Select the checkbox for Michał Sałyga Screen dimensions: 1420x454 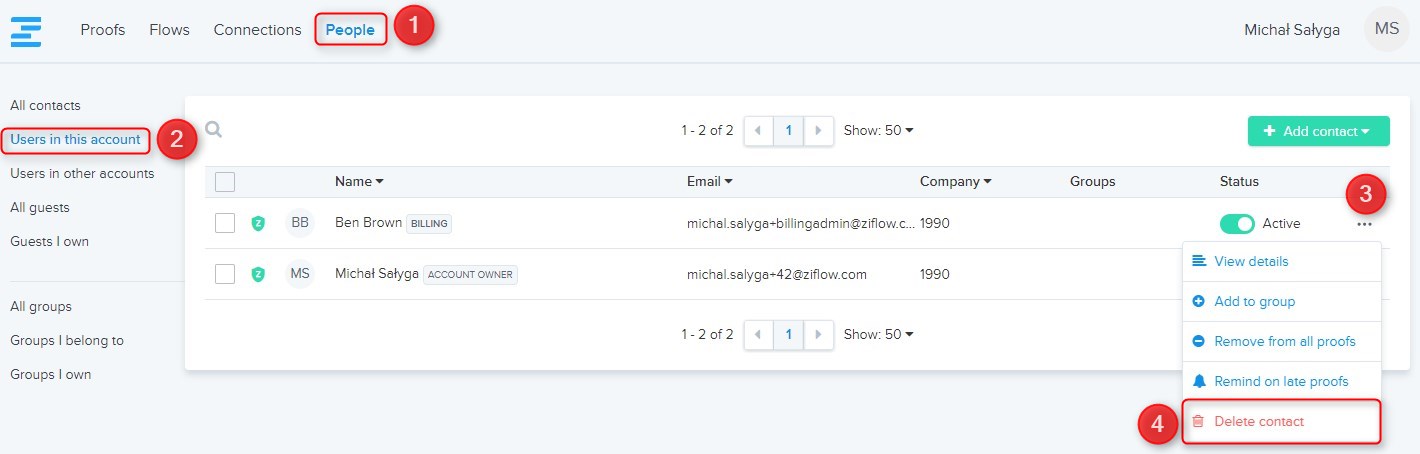pyautogui.click(x=225, y=274)
